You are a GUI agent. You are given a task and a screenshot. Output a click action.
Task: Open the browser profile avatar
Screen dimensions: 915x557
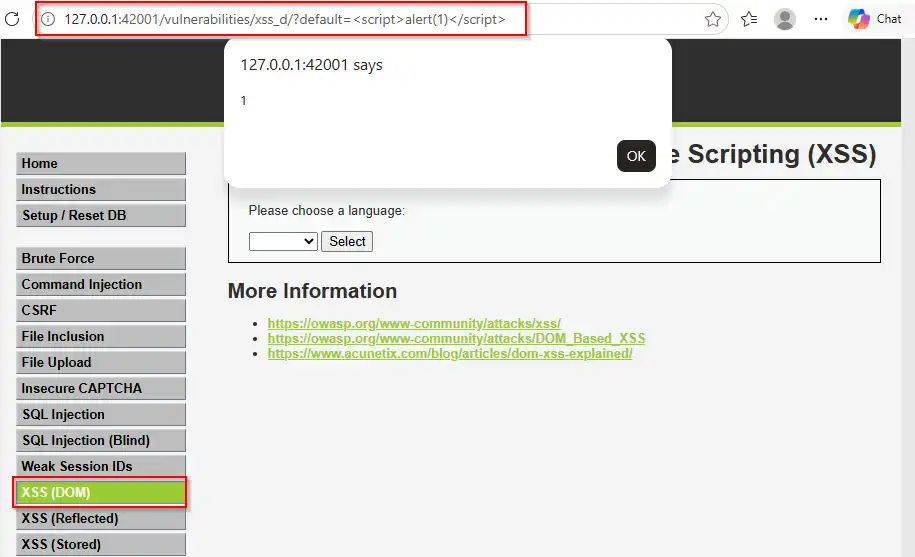[x=785, y=19]
